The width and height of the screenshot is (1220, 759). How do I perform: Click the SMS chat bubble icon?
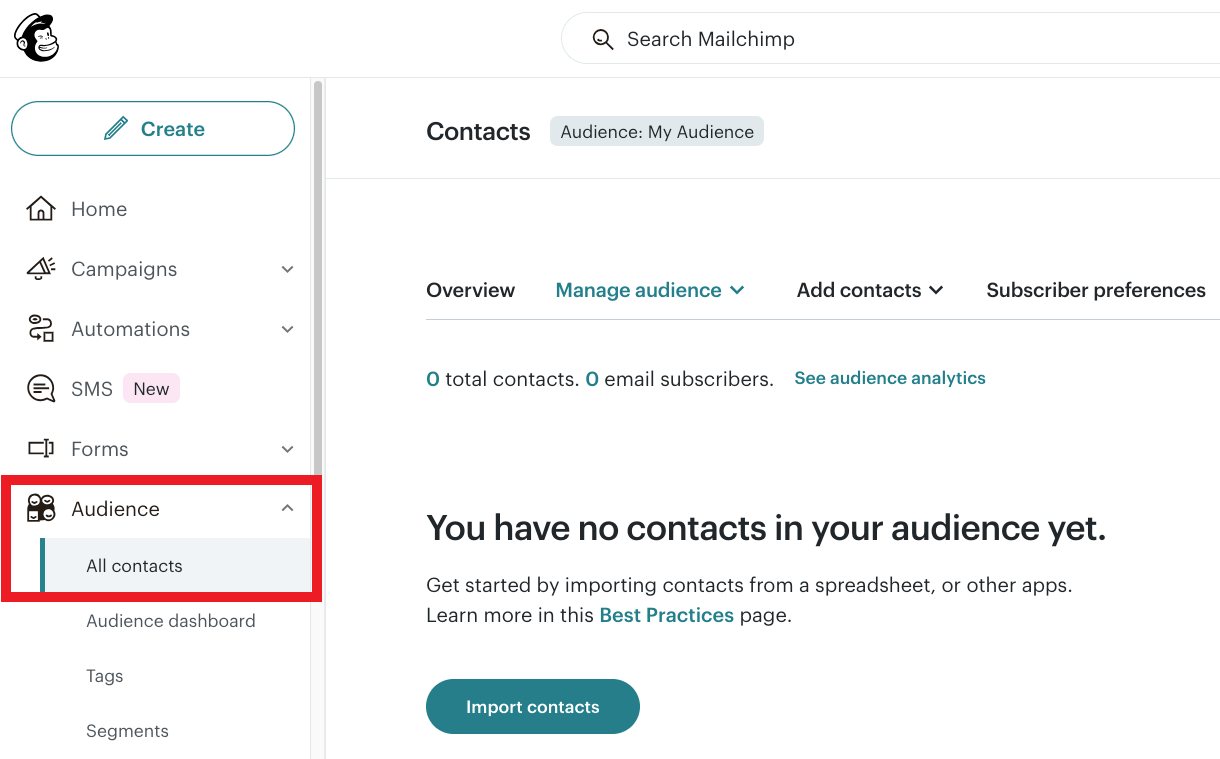tap(41, 389)
